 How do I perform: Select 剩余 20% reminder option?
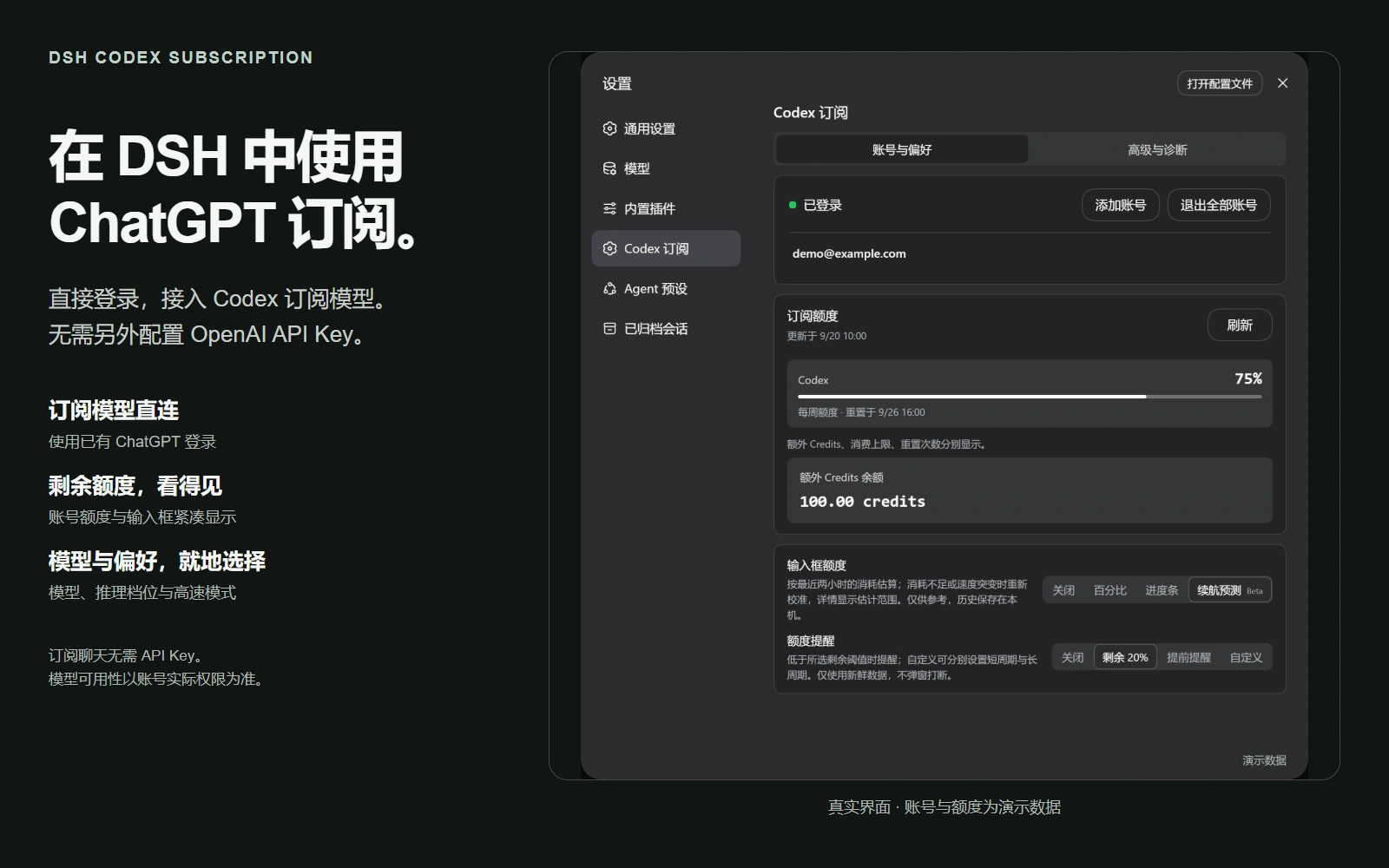pyautogui.click(x=1125, y=657)
